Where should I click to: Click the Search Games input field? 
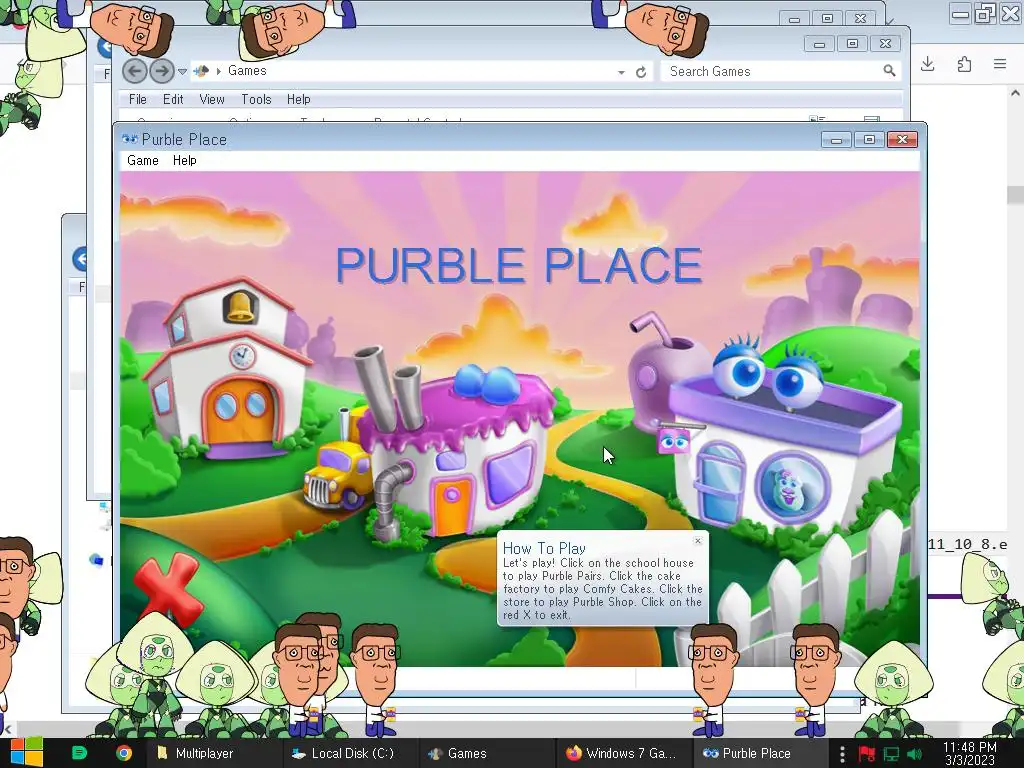coord(771,71)
